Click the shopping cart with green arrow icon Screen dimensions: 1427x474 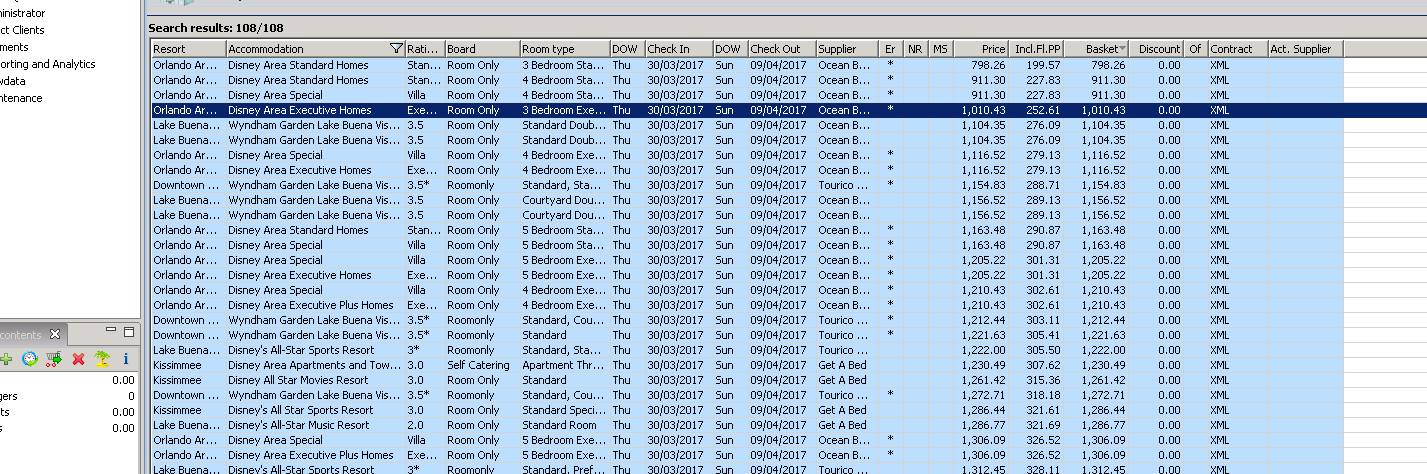coord(54,358)
